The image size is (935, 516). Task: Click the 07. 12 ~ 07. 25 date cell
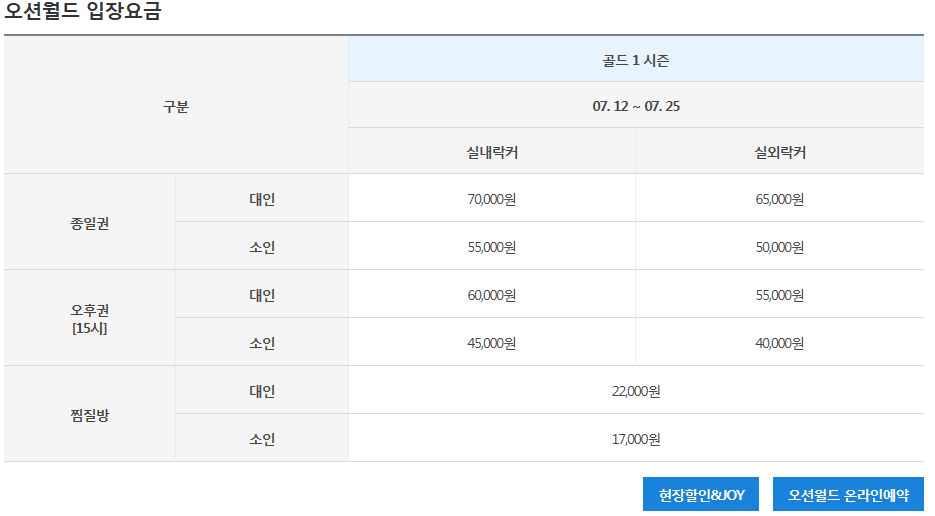(x=636, y=106)
